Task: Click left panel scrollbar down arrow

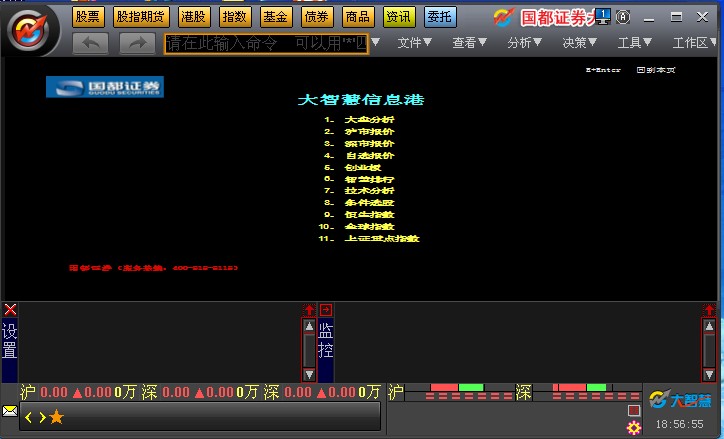Action: [x=309, y=374]
